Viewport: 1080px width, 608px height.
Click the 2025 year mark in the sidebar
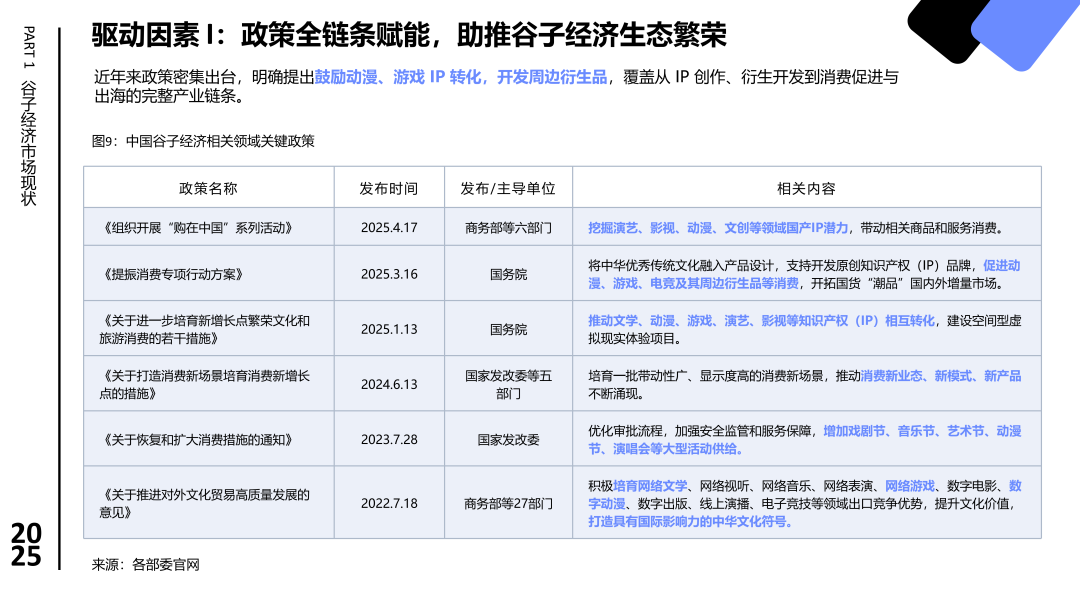[26, 544]
